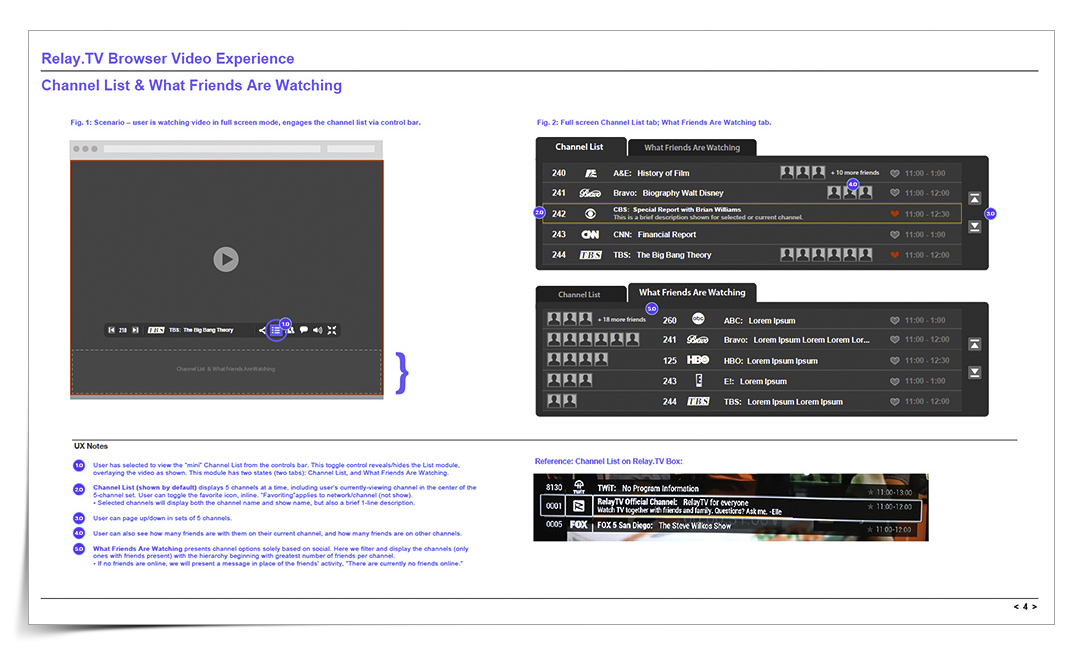Click the Bravo logo on Lorem Ipsum Lorem Lor... row
Image resolution: width=1082 pixels, height=653 pixels.
click(698, 340)
